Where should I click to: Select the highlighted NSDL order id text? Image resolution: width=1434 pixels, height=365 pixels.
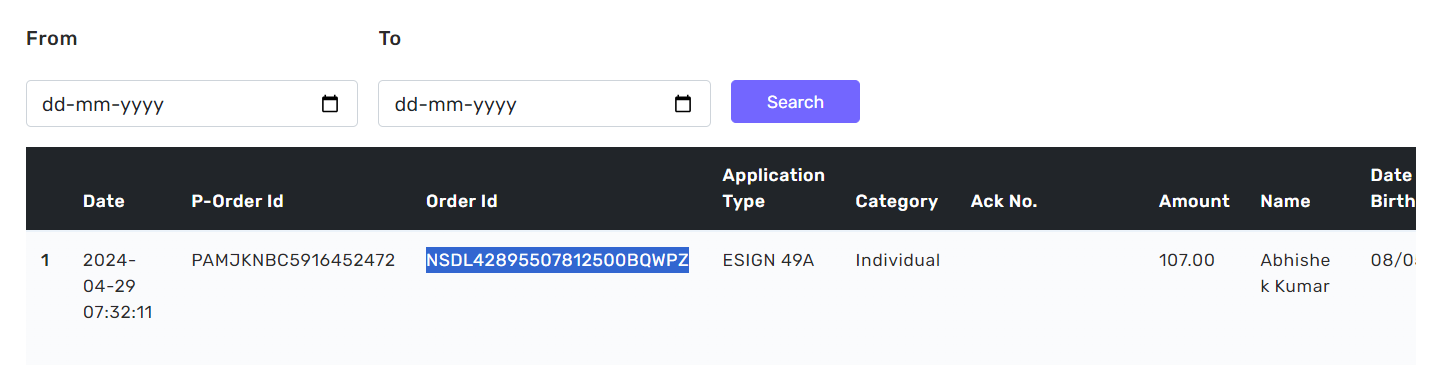coord(557,260)
